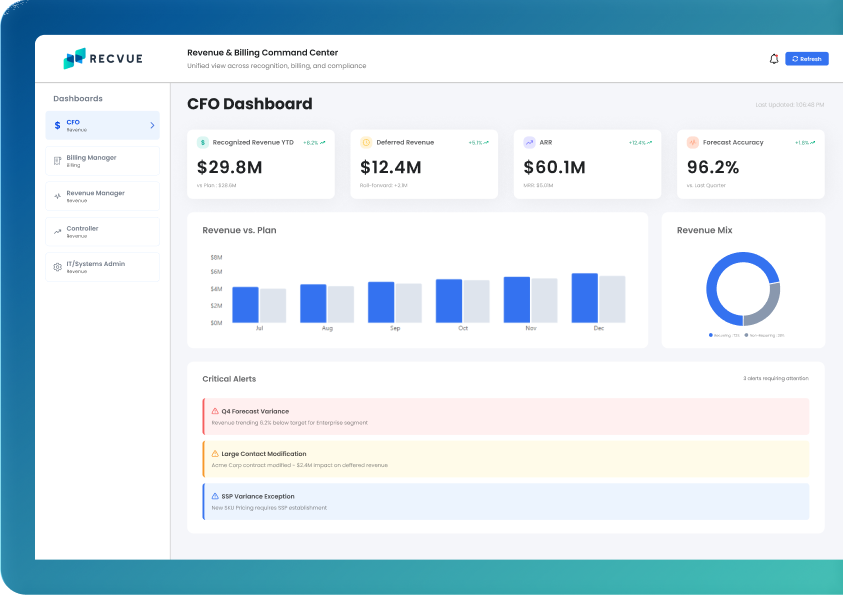
Task: Open the Q4 Forecast Variance alert
Action: [505, 416]
